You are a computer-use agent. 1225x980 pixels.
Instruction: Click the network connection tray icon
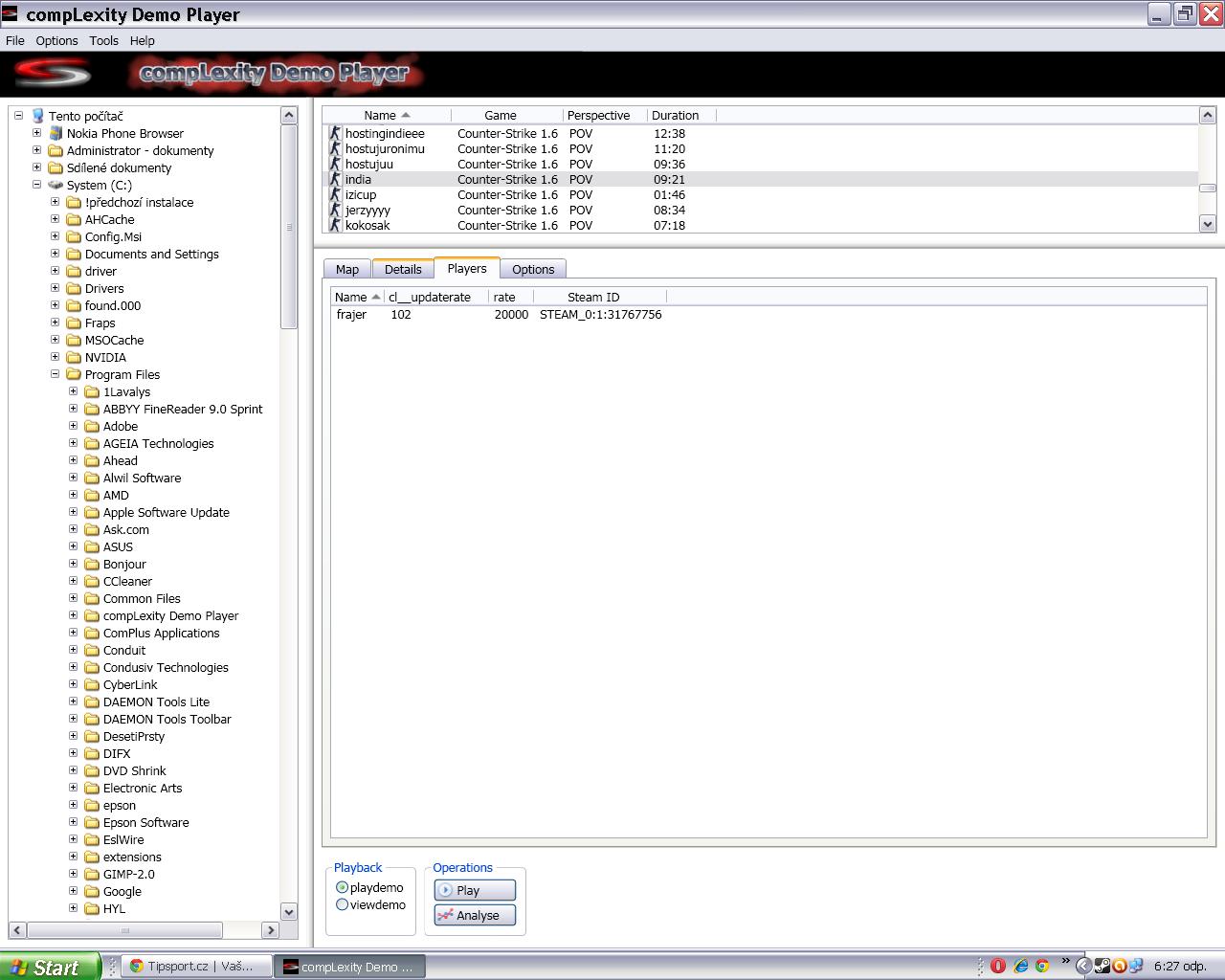point(1135,967)
